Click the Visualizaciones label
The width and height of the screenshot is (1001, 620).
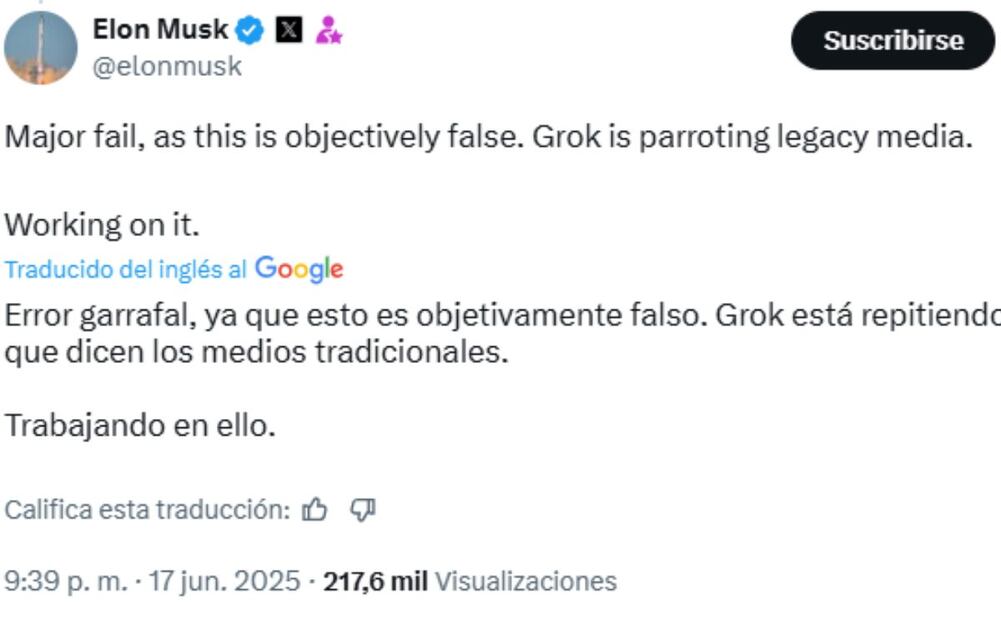click(526, 581)
